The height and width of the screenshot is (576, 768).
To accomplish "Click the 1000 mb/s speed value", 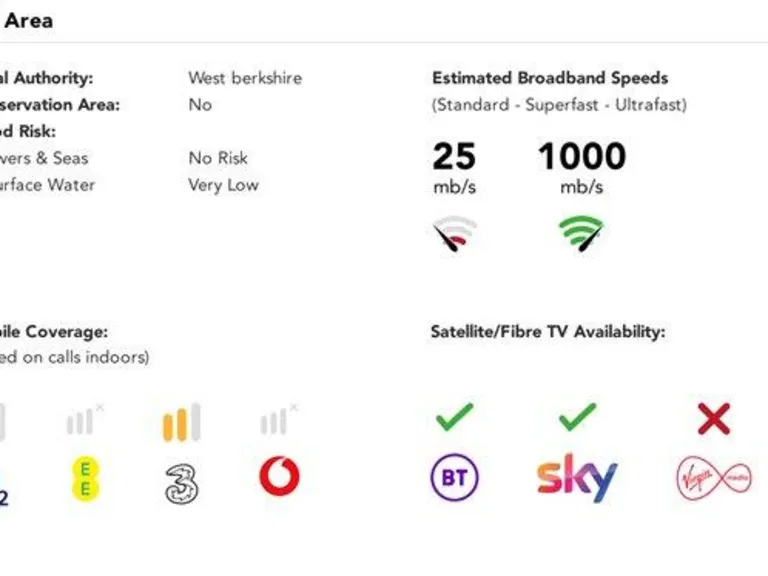I will pyautogui.click(x=582, y=168).
